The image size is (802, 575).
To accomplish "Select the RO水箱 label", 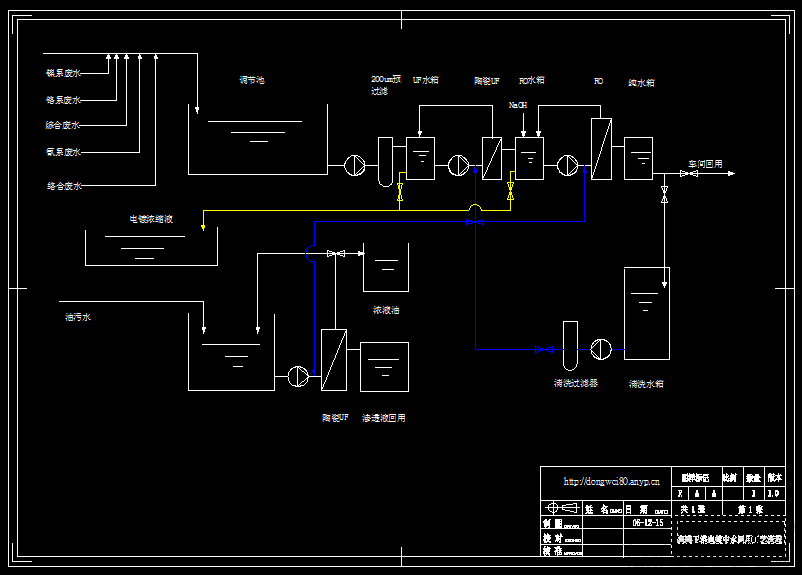I will [532, 80].
